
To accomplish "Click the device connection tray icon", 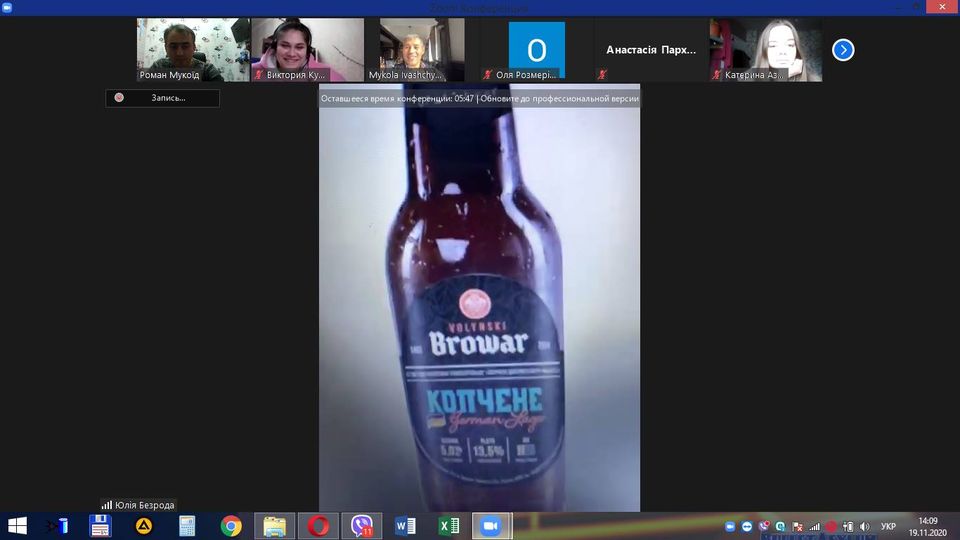I will coord(848,527).
